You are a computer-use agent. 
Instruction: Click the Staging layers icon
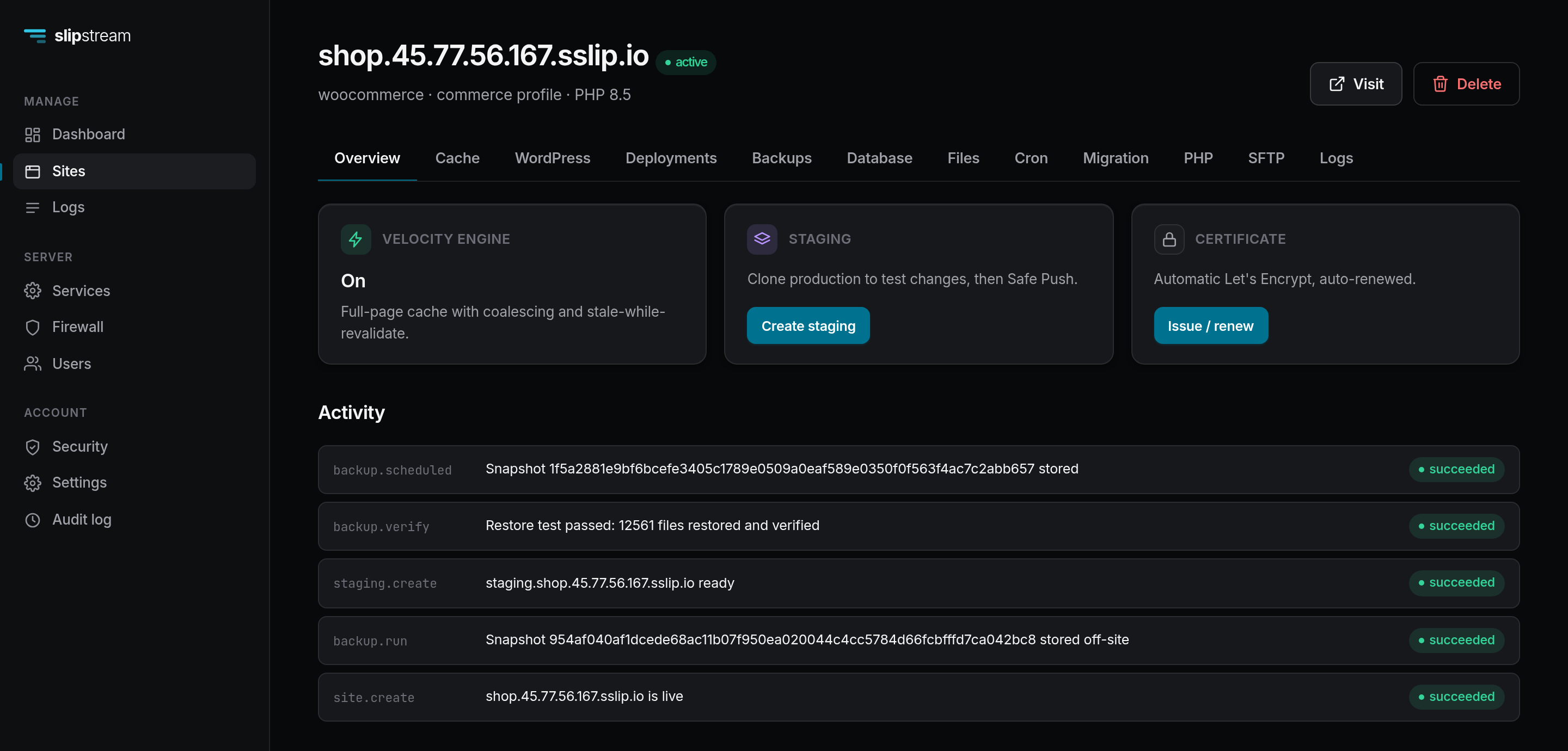coord(762,239)
